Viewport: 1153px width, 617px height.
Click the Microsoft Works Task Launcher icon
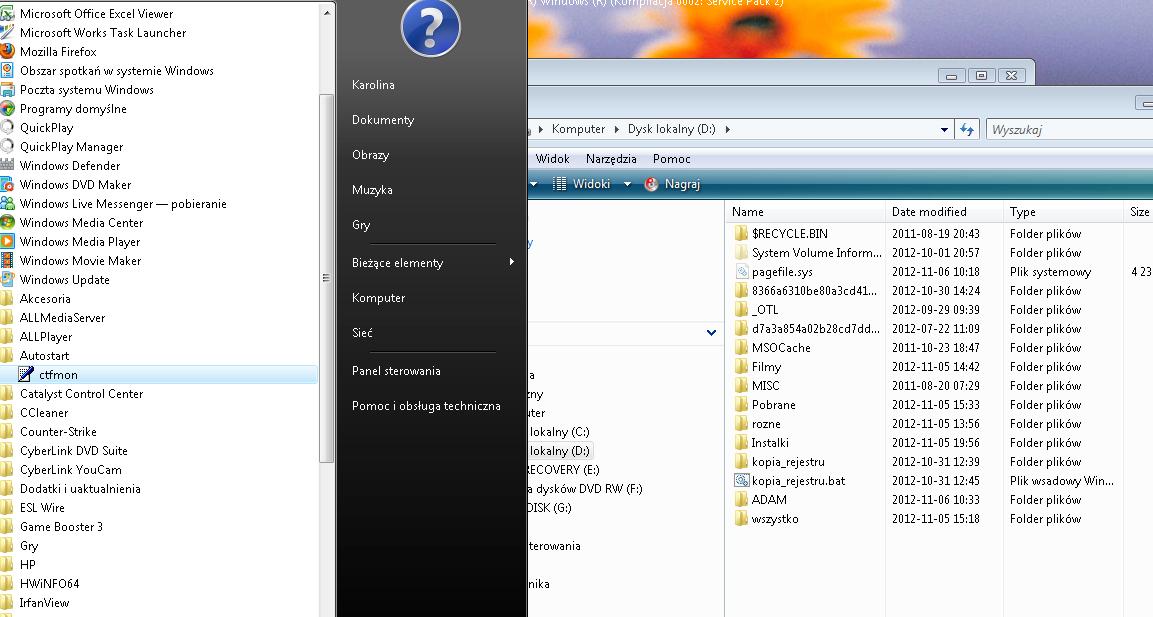(x=7, y=32)
